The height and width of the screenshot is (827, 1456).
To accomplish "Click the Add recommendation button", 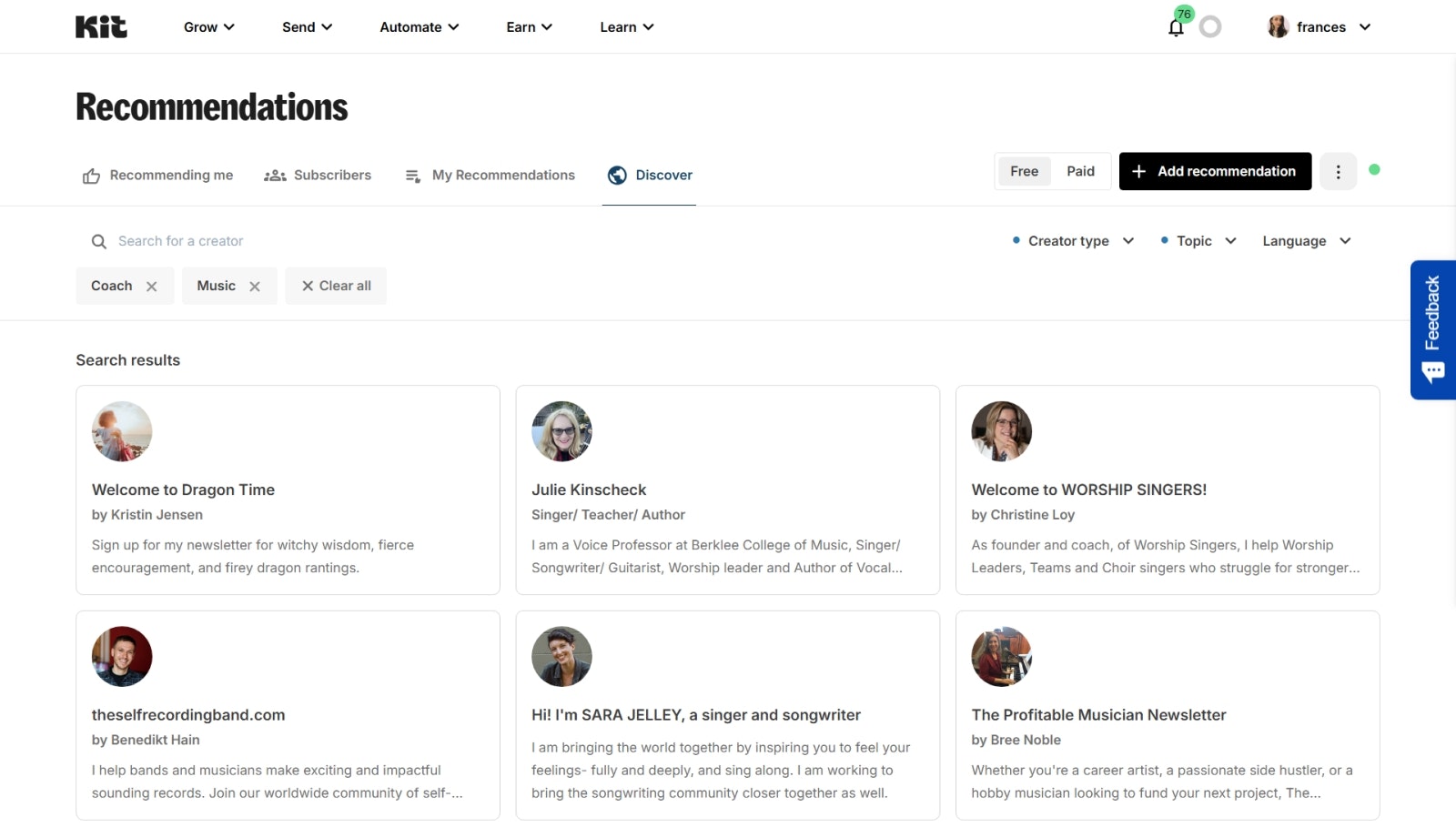I will [x=1215, y=171].
